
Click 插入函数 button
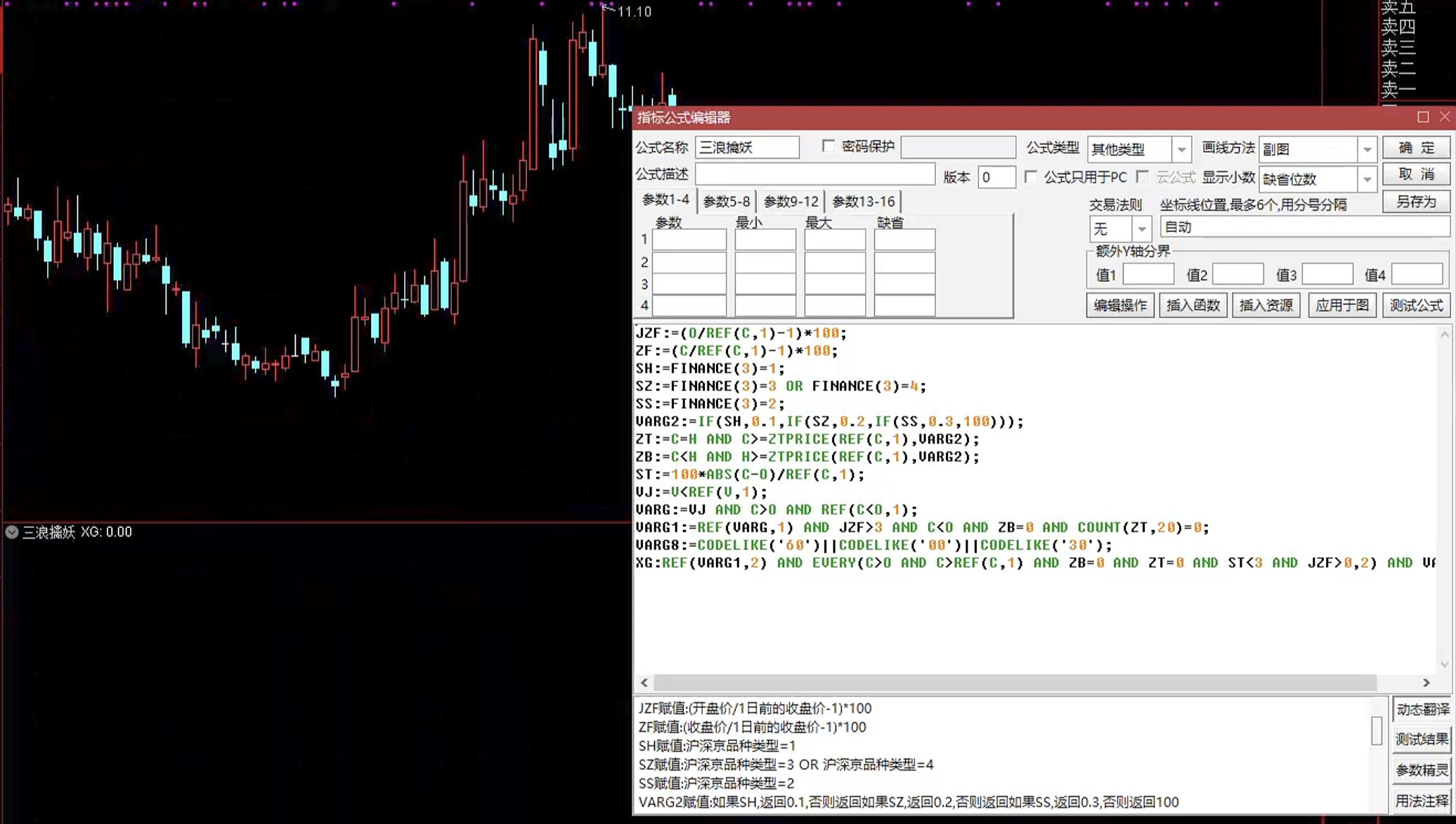click(1193, 305)
